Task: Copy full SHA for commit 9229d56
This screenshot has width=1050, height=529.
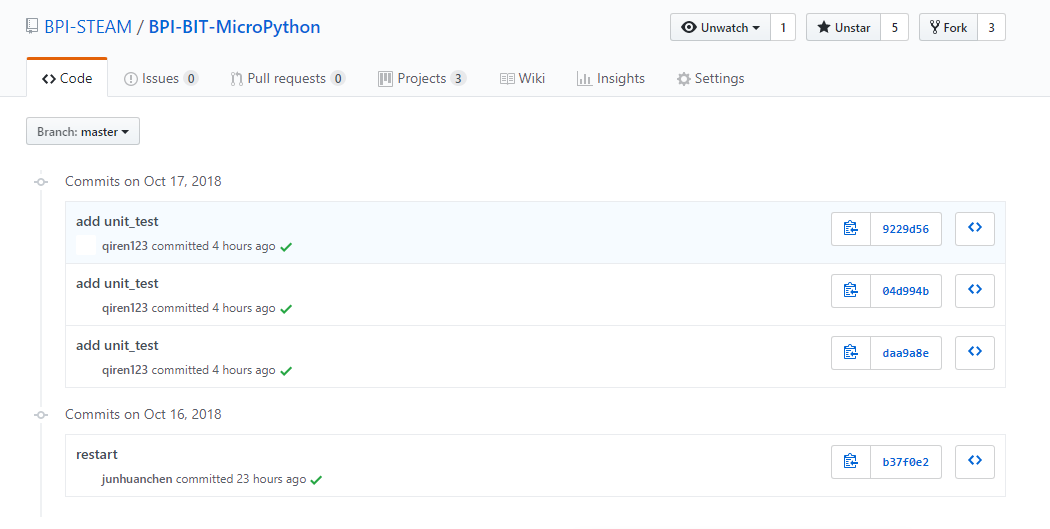Action: 850,229
